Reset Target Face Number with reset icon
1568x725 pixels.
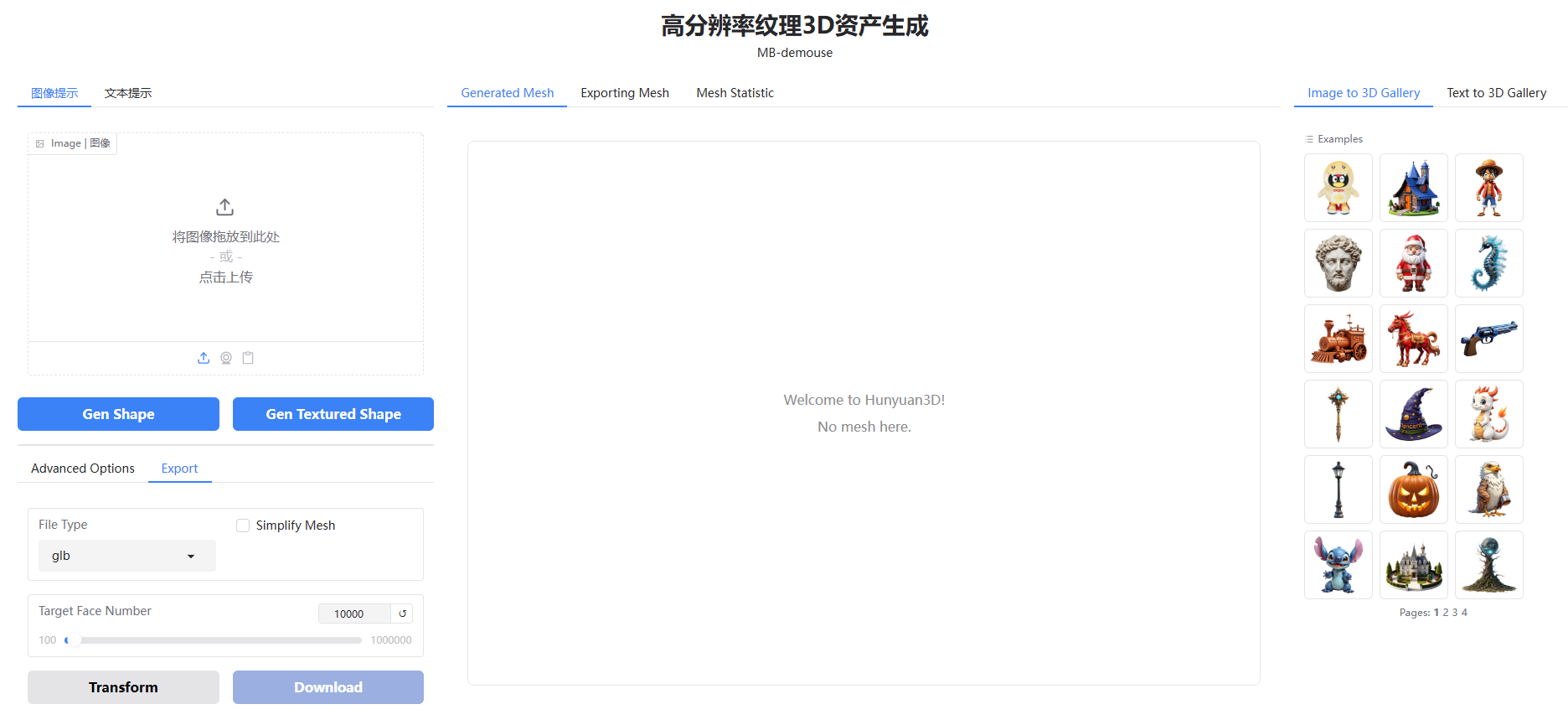(403, 614)
